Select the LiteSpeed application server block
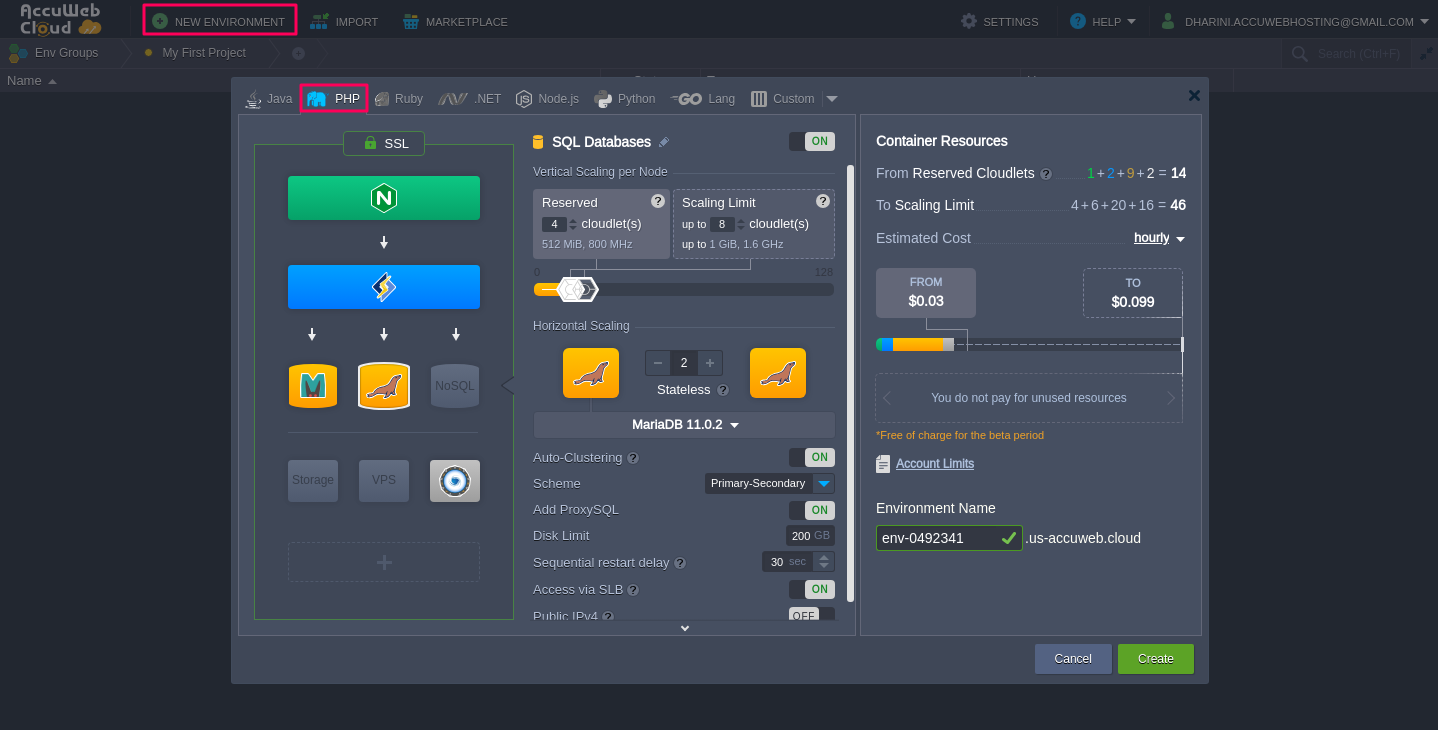This screenshot has width=1438, height=730. click(383, 287)
